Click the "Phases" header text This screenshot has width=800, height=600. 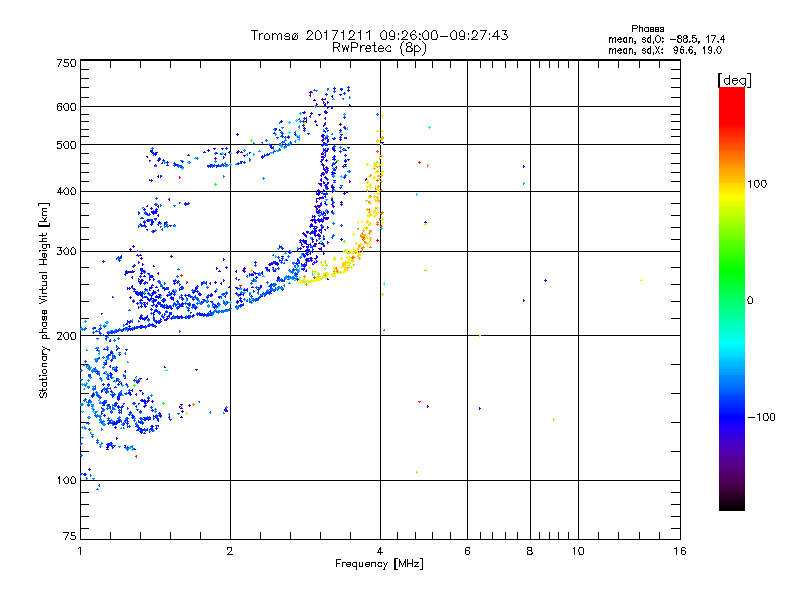[x=647, y=29]
